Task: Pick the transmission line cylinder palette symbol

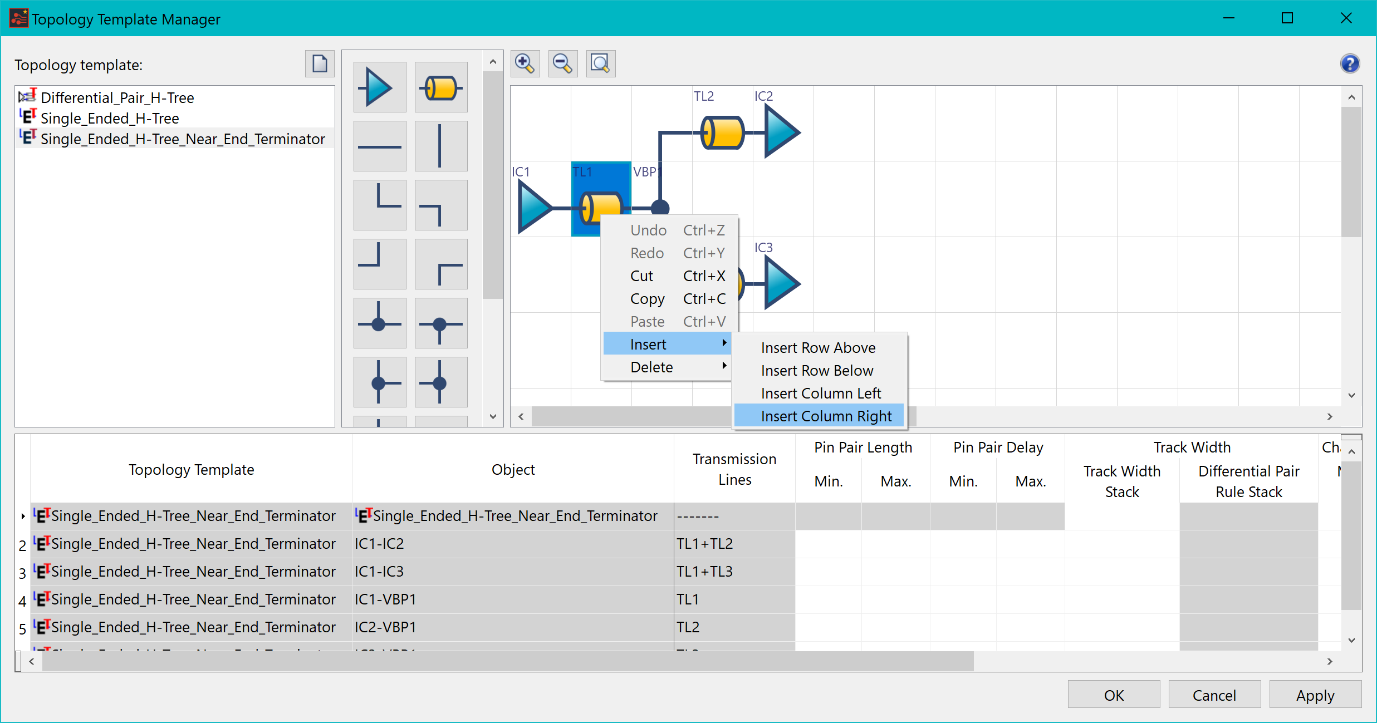Action: [x=441, y=88]
